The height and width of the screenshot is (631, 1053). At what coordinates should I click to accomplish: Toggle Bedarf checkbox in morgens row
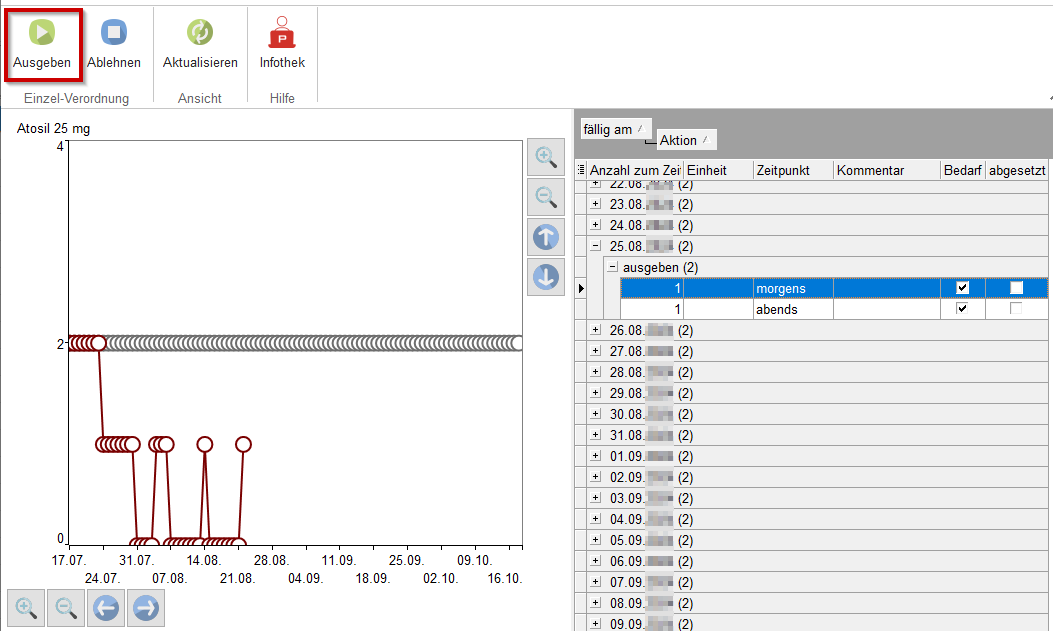(962, 288)
